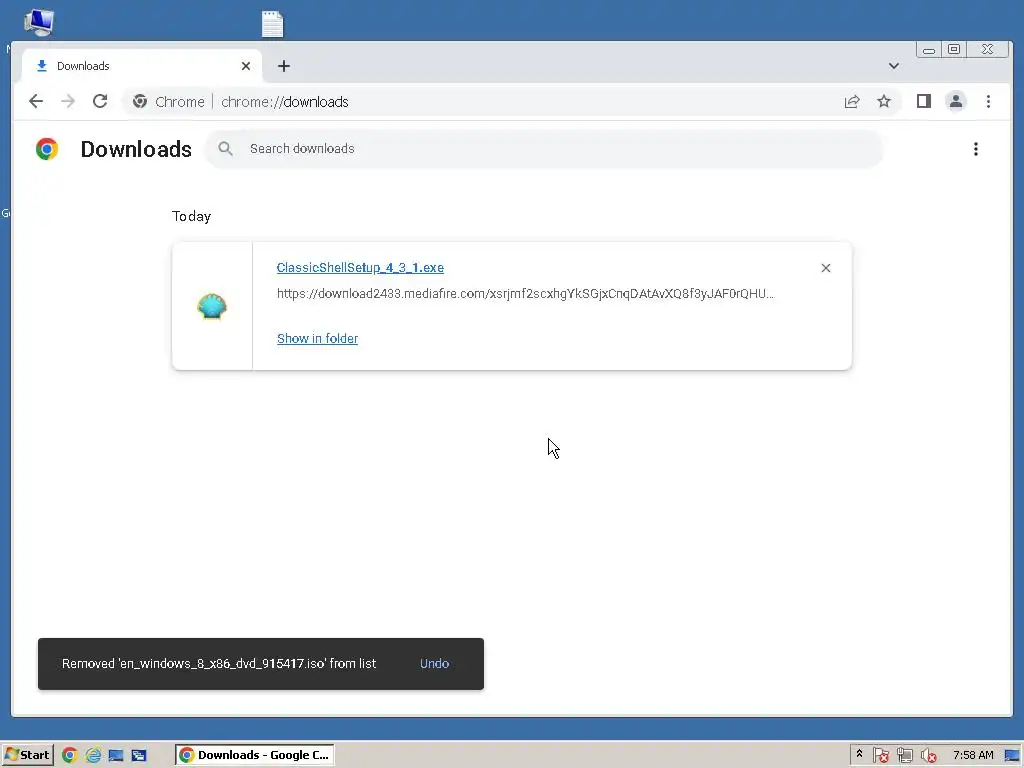Image resolution: width=1024 pixels, height=768 pixels.
Task: Launch Internet Explorer from quick launch
Action: pos(93,755)
